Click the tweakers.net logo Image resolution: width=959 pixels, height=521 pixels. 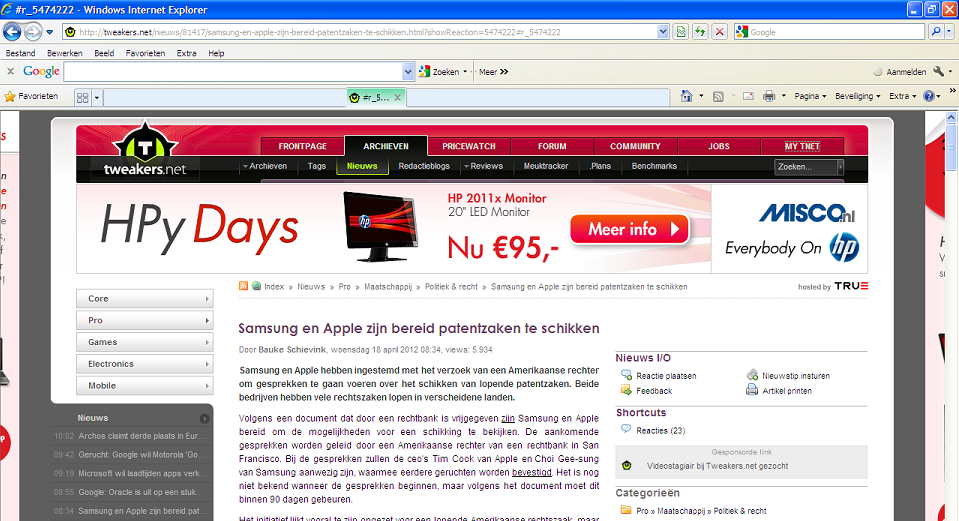pyautogui.click(x=145, y=151)
